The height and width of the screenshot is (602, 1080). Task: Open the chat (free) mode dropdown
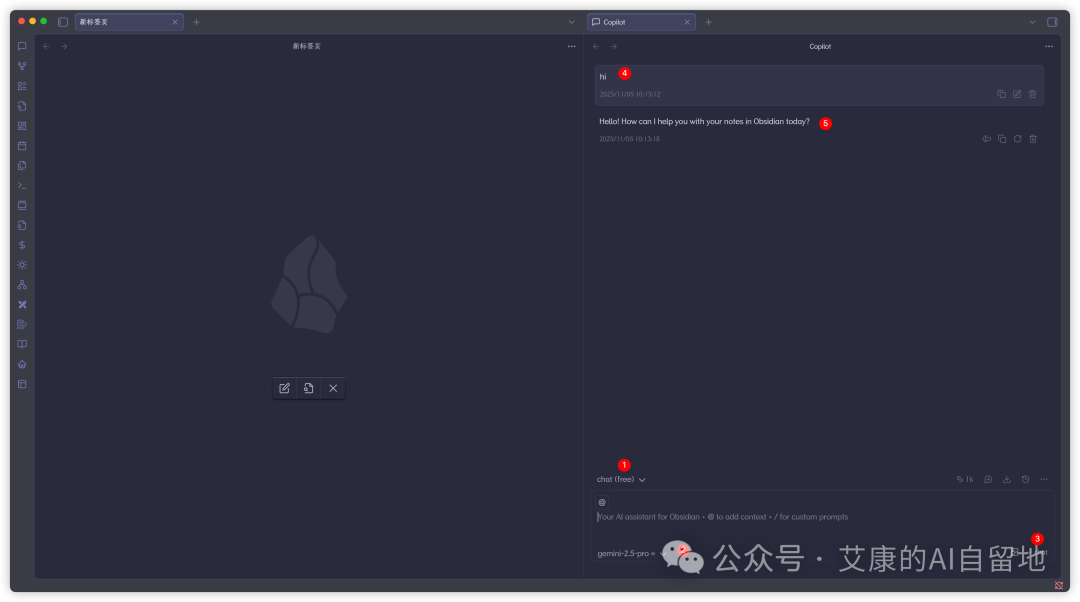621,479
